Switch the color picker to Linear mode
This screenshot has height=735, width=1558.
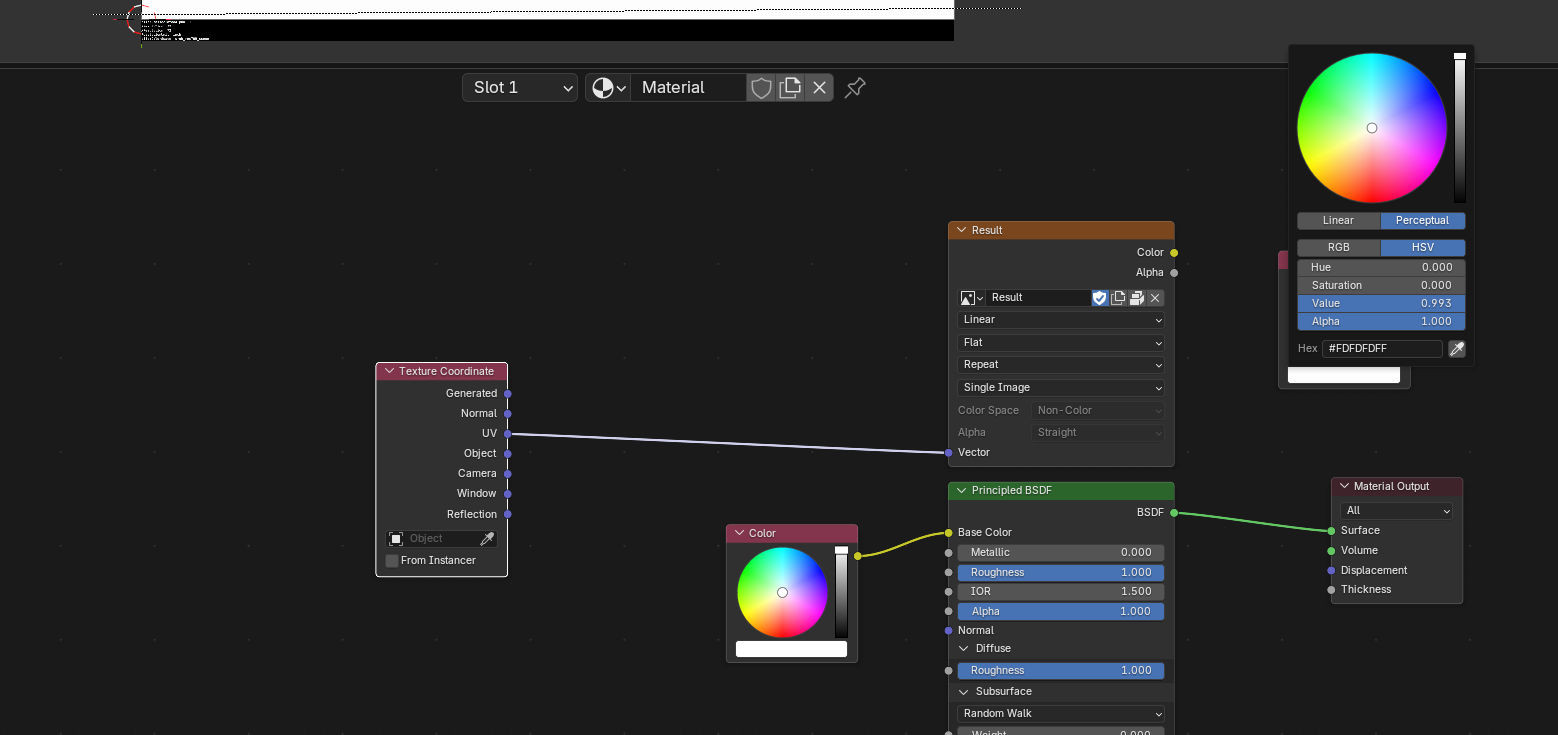1338,221
